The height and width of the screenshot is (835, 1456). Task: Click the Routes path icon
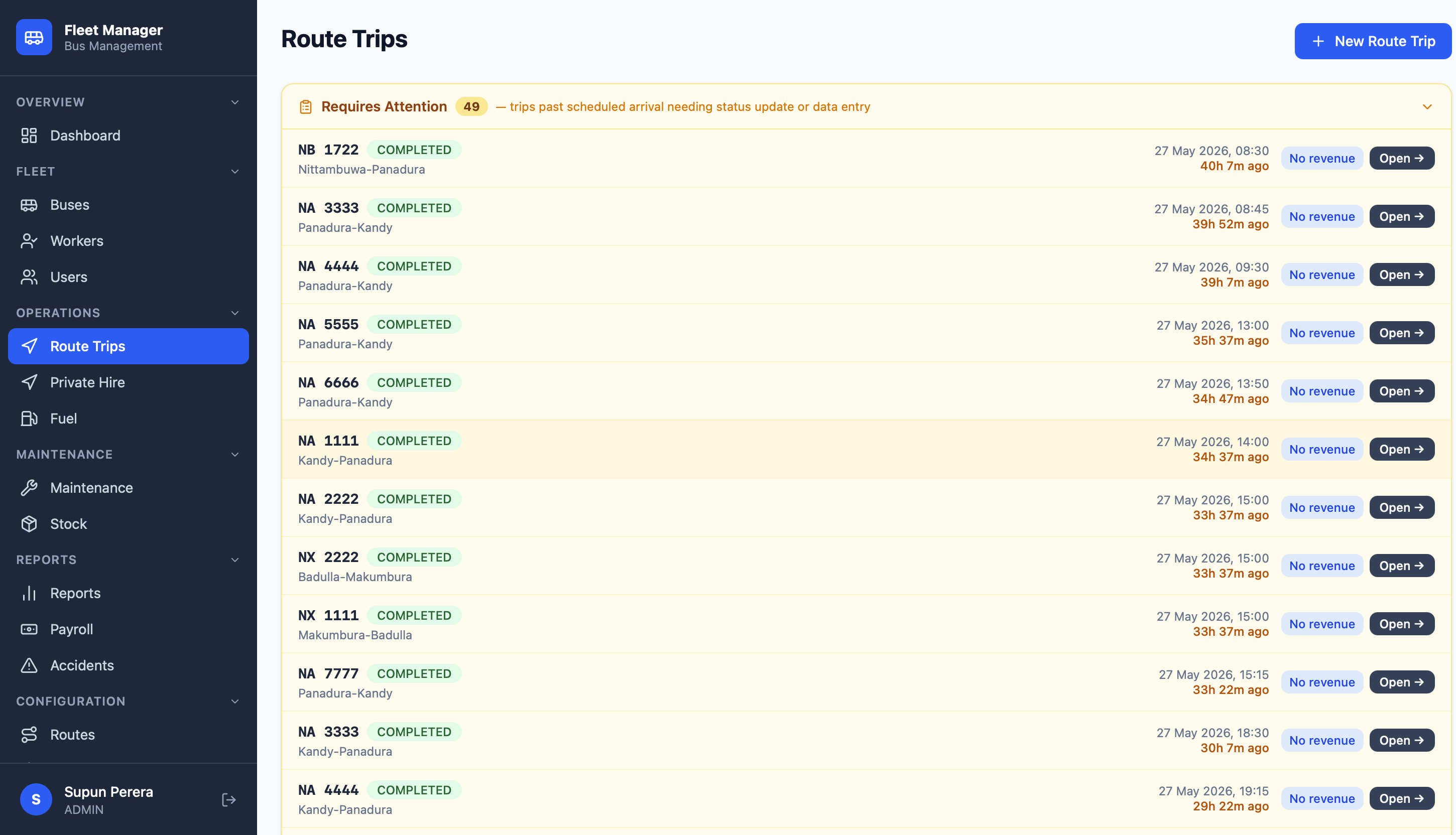[x=29, y=735]
